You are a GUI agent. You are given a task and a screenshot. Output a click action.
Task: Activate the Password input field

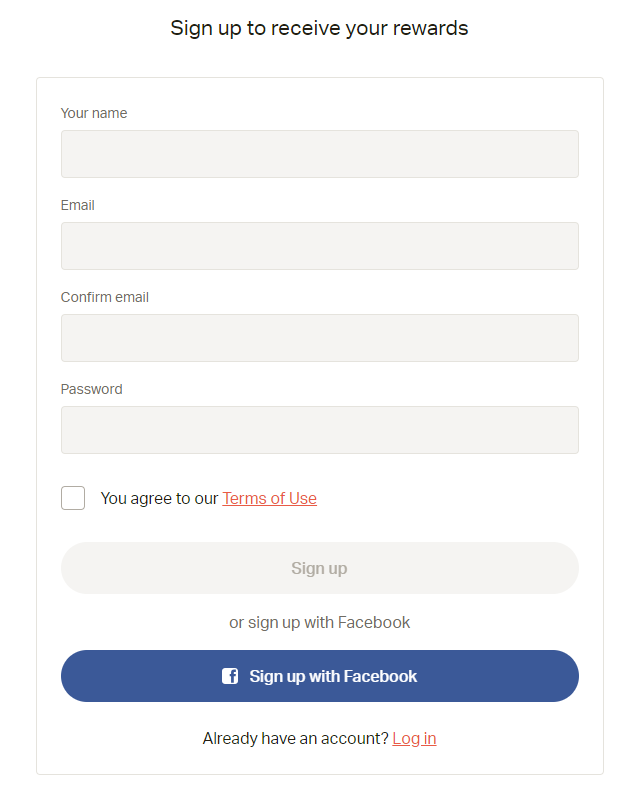(x=320, y=430)
